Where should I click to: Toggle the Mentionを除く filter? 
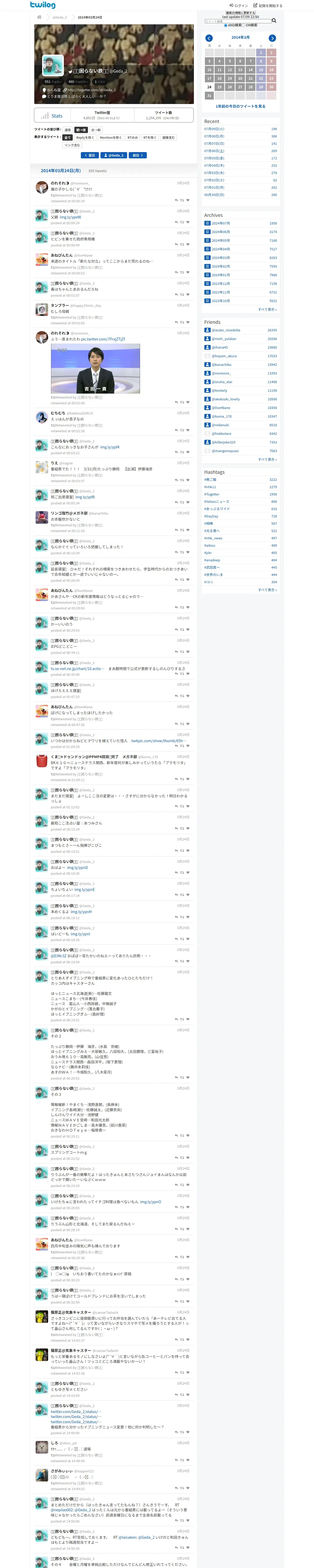[110, 137]
